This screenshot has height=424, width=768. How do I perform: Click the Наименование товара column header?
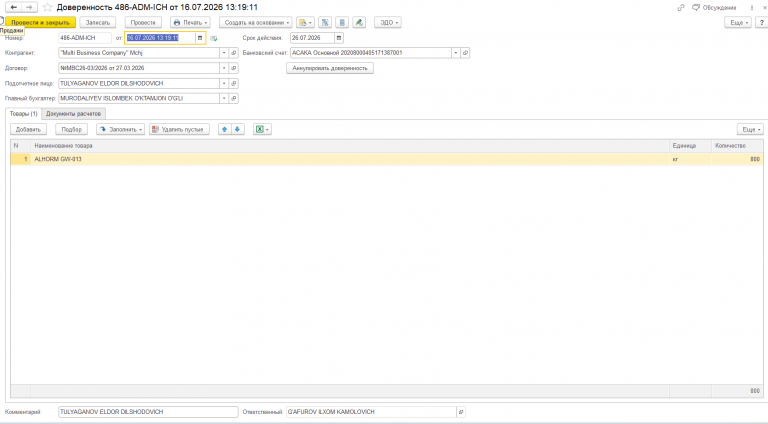(x=350, y=146)
